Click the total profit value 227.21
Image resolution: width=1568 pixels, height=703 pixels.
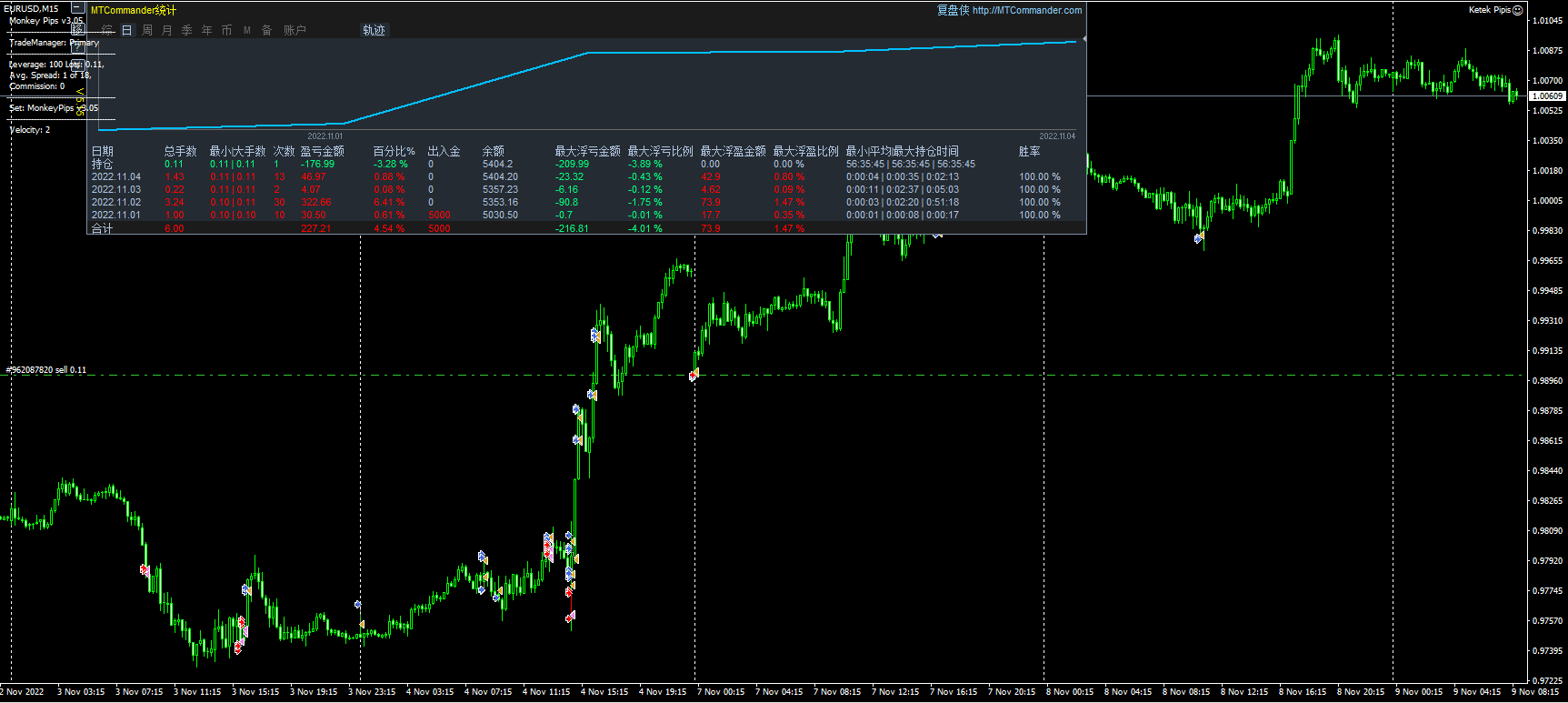pos(316,228)
